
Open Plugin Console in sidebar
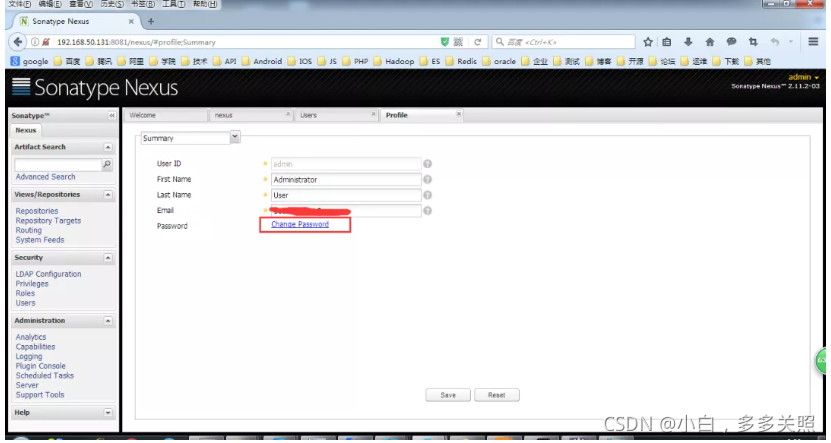(x=40, y=366)
